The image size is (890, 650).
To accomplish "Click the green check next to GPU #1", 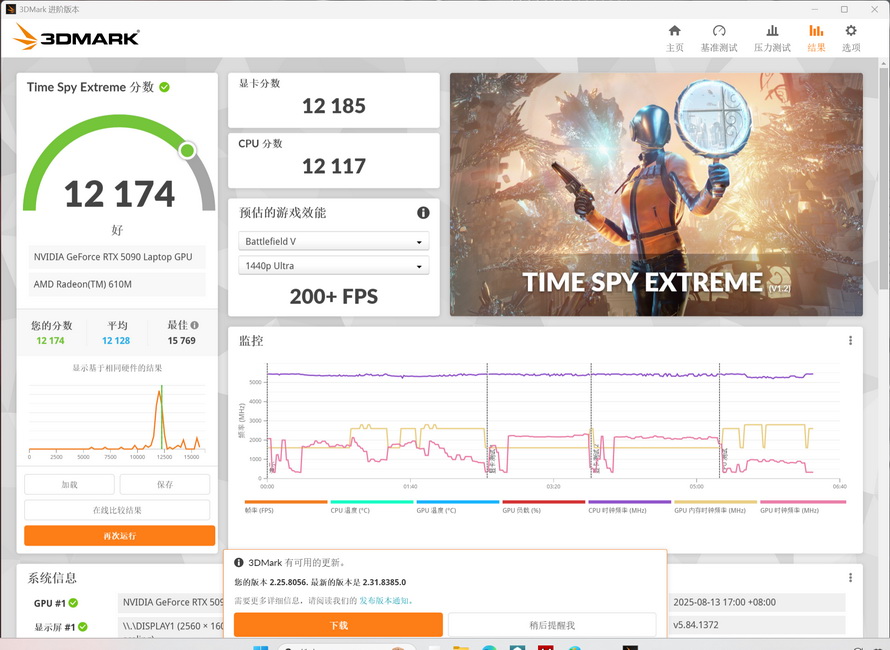I will (x=73, y=603).
